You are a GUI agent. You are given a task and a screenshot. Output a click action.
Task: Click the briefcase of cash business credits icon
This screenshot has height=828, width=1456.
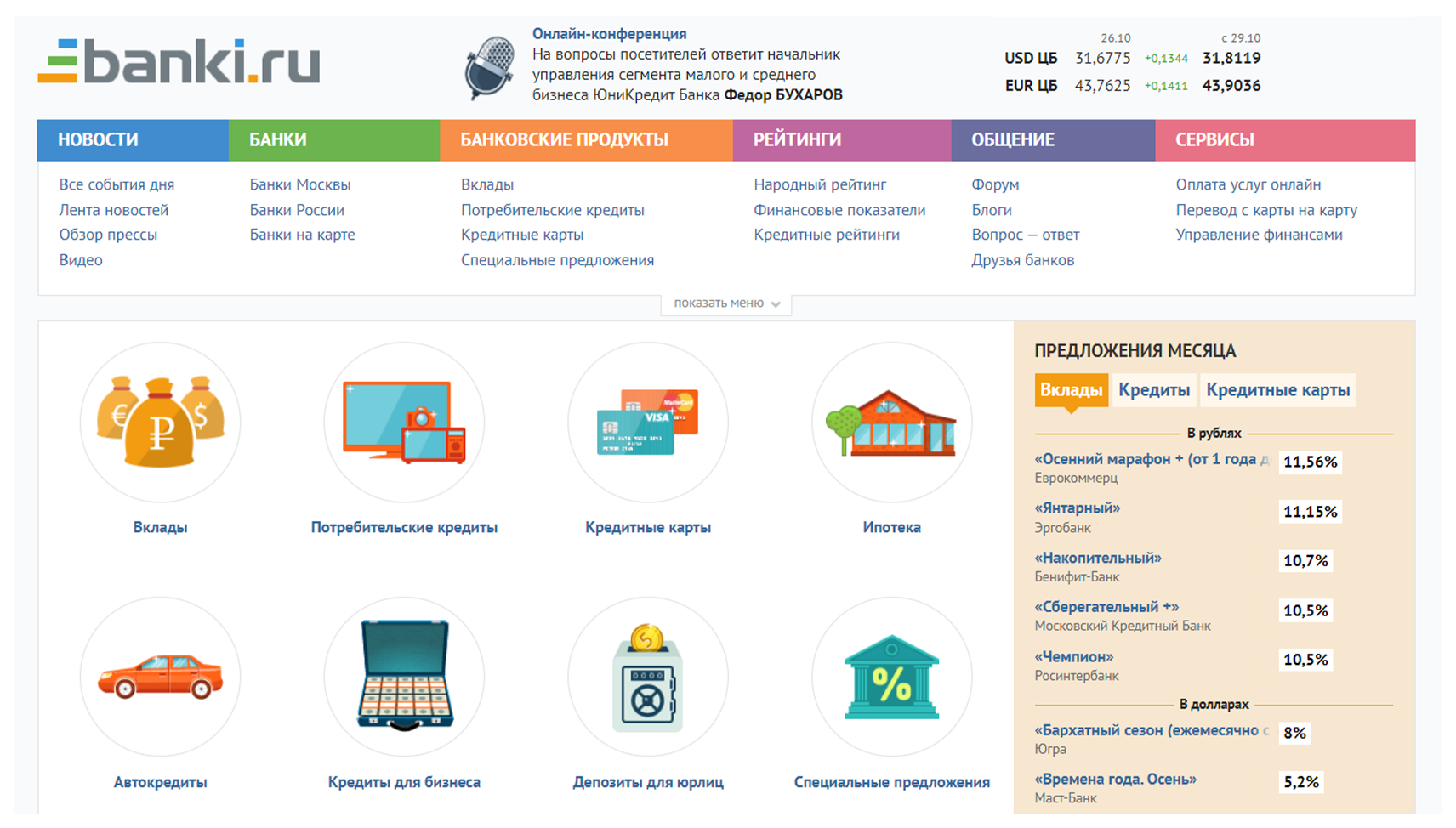pos(404,677)
